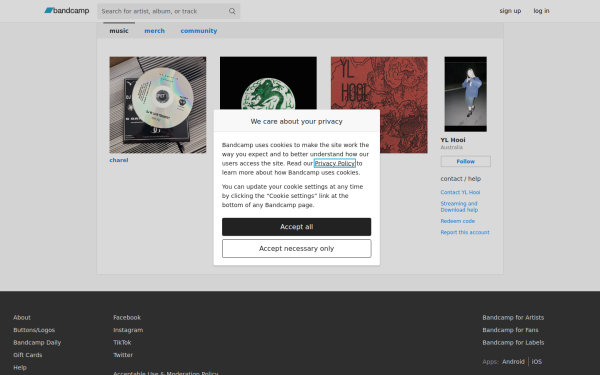Open the Twitter footer link

tap(123, 355)
